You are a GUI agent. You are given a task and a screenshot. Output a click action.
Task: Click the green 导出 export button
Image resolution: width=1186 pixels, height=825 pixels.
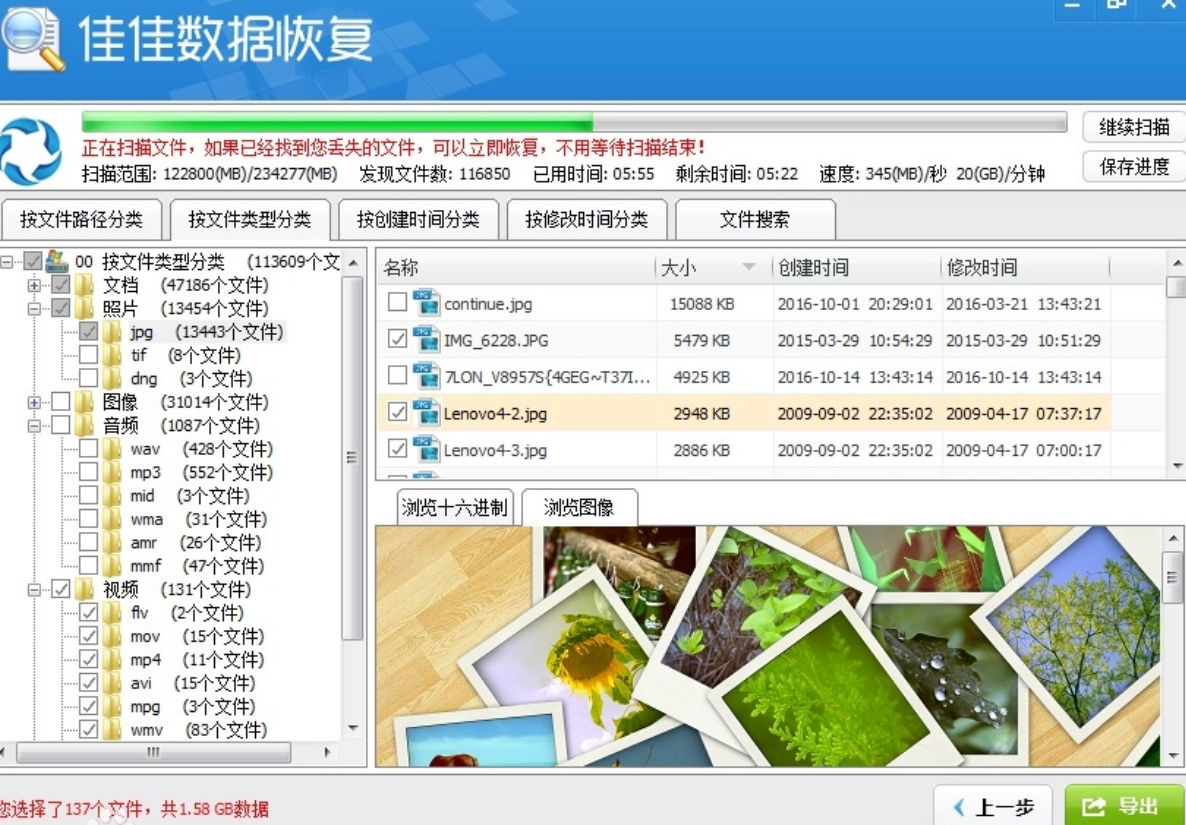coord(1124,806)
